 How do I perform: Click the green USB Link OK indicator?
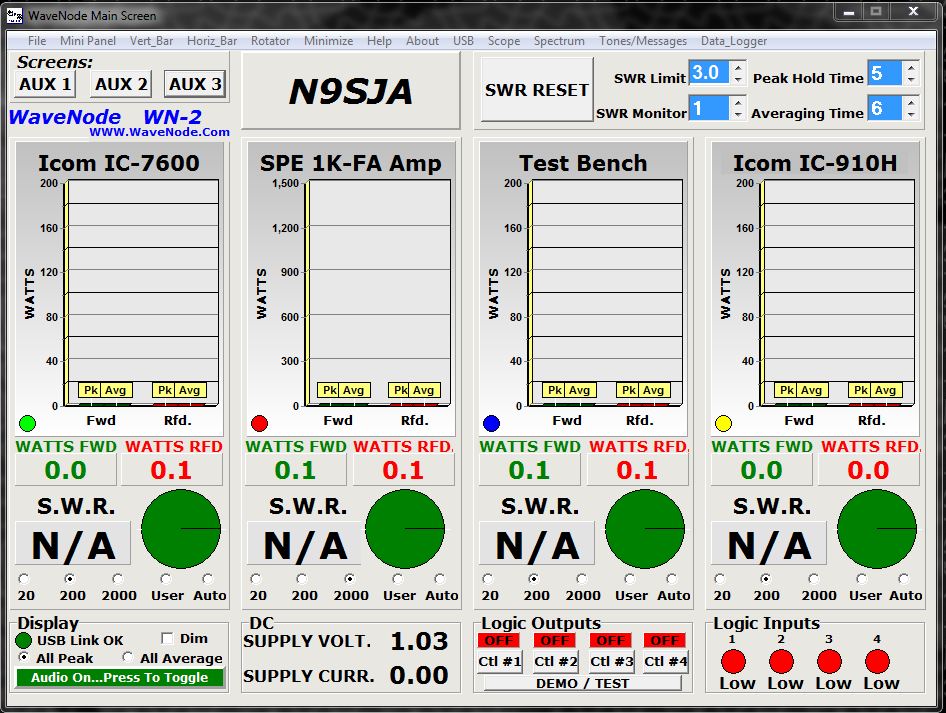pyautogui.click(x=24, y=640)
